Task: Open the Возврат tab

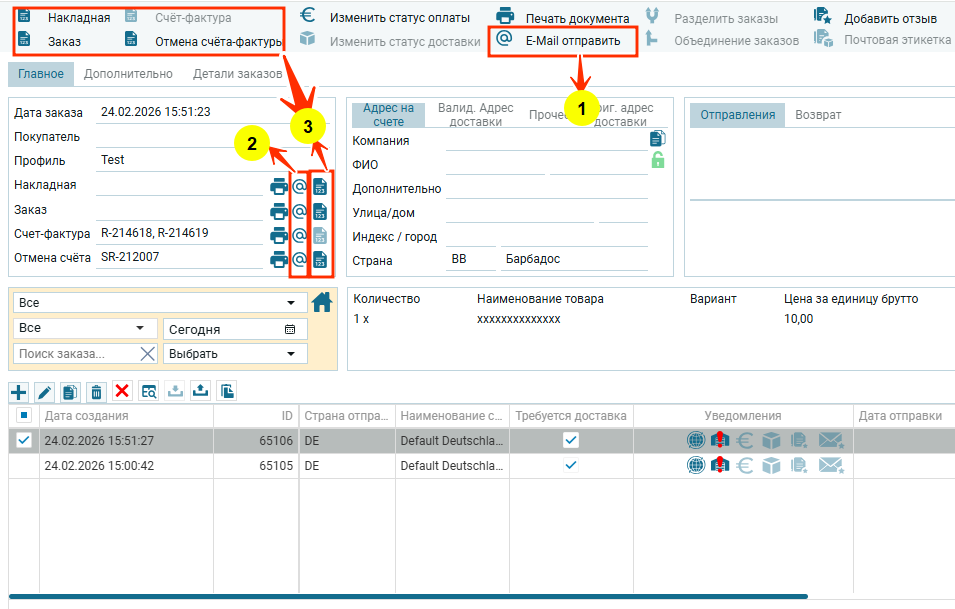Action: [817, 115]
